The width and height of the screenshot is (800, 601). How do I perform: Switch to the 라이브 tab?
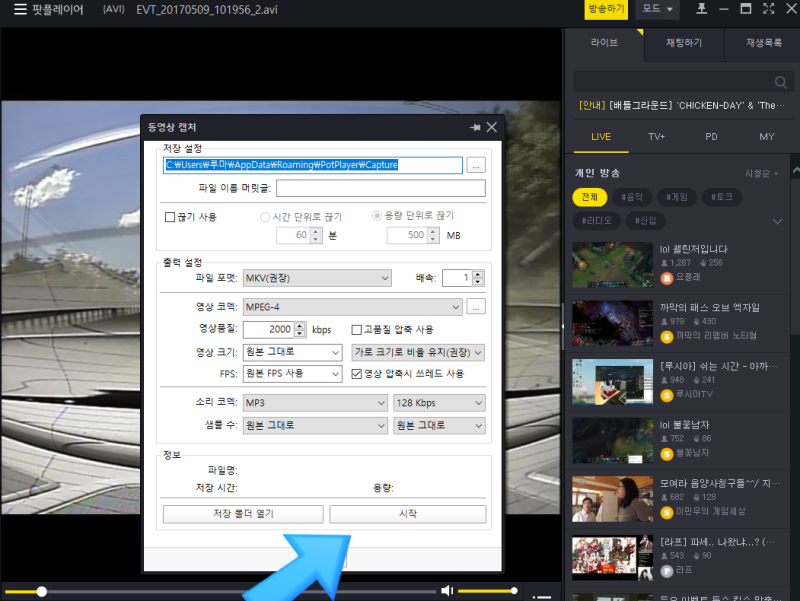click(605, 43)
